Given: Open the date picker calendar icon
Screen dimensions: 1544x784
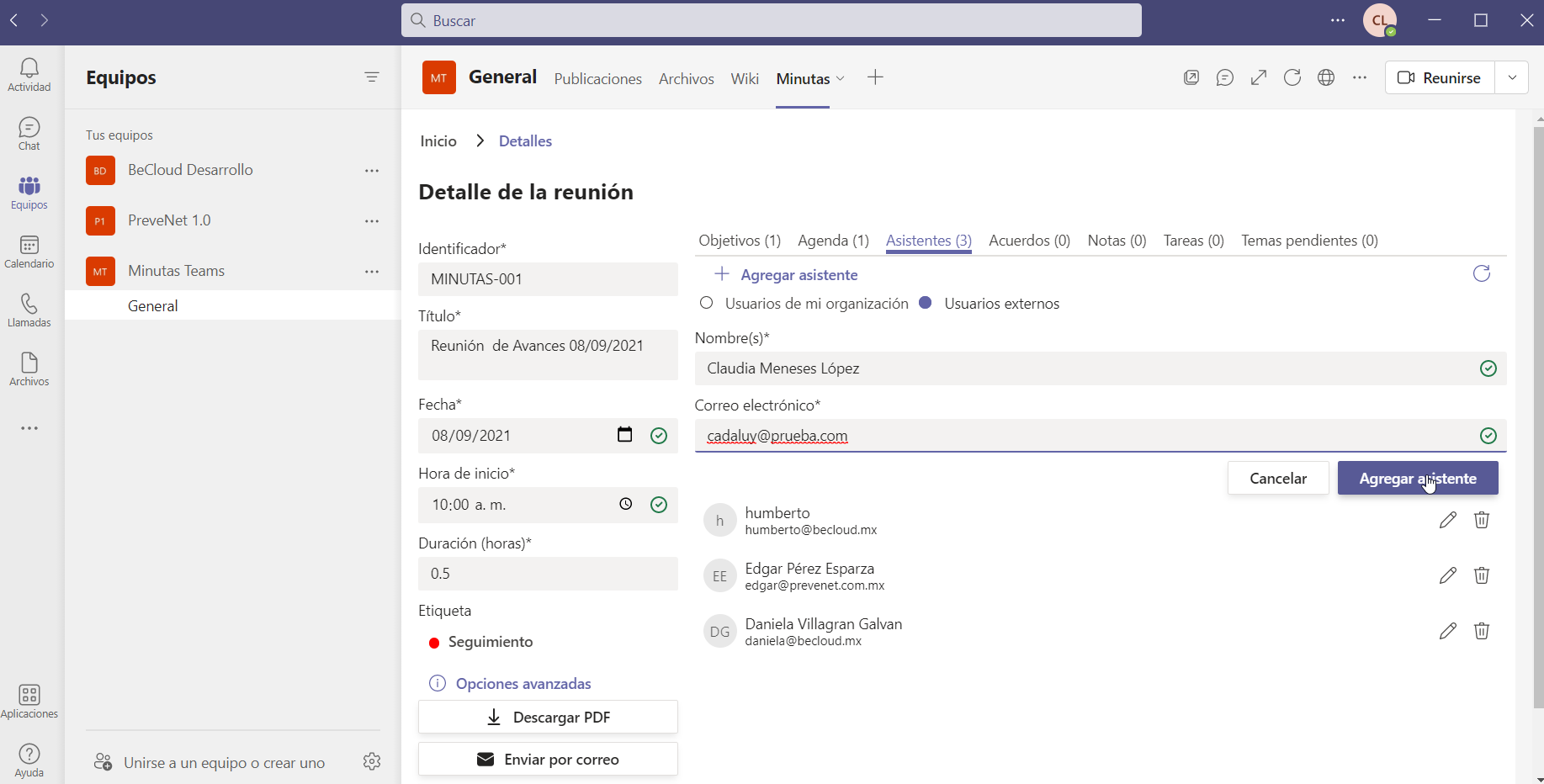Looking at the screenshot, I should [x=624, y=435].
